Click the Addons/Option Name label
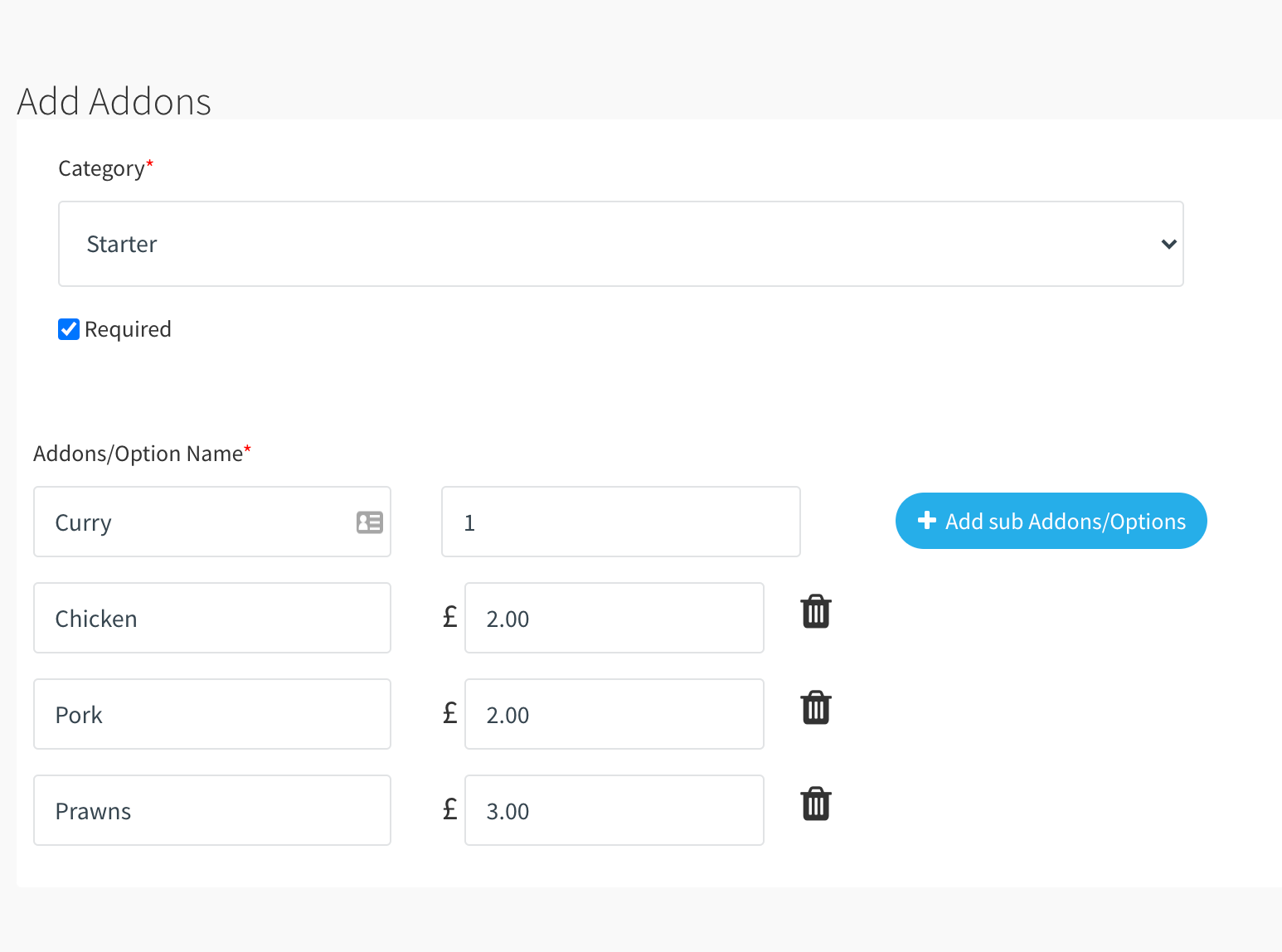 [142, 454]
